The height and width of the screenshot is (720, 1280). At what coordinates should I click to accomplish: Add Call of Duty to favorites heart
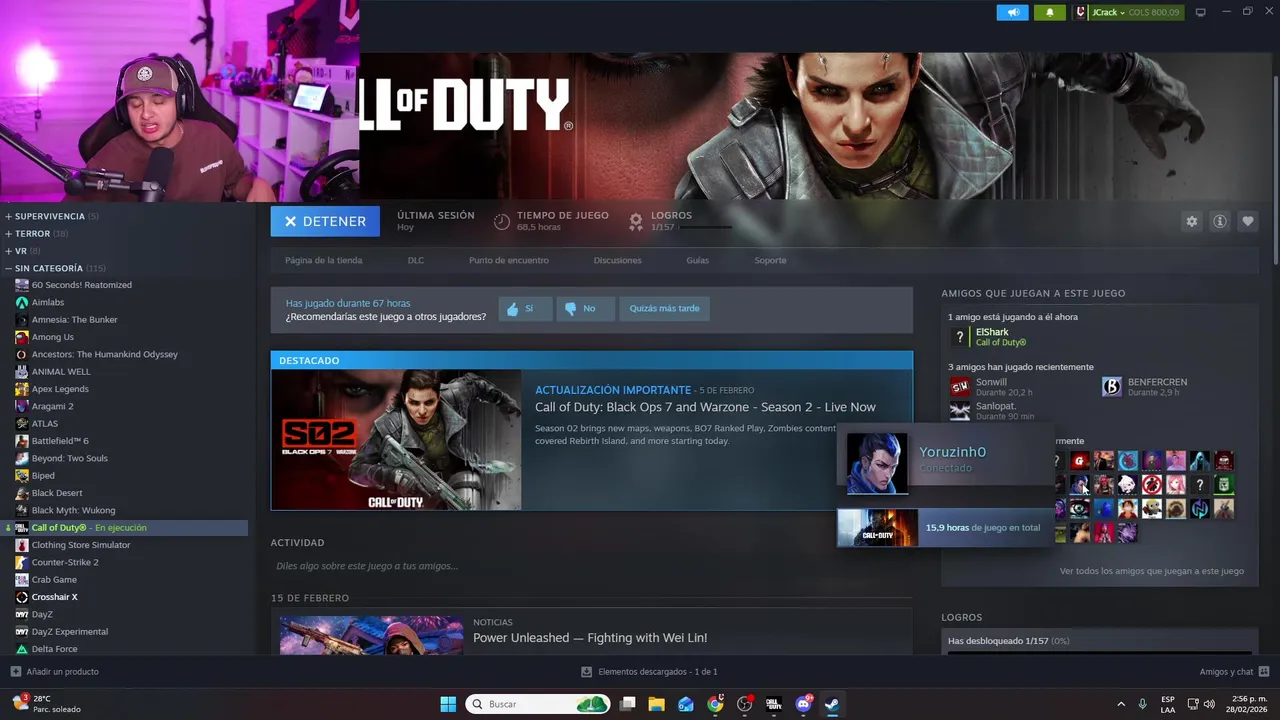click(1247, 221)
